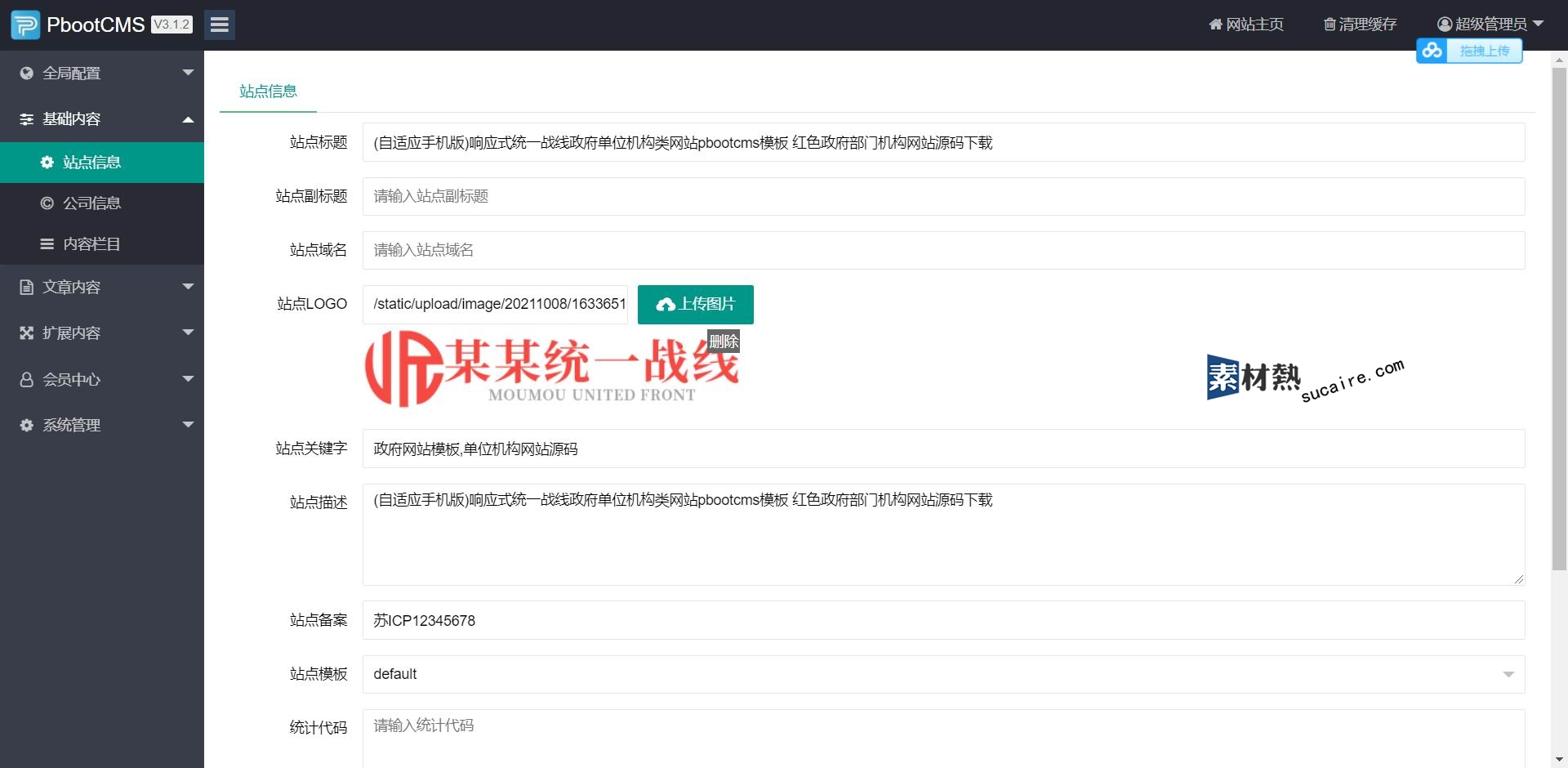
Task: Click the 站点信息 tab
Action: click(268, 92)
